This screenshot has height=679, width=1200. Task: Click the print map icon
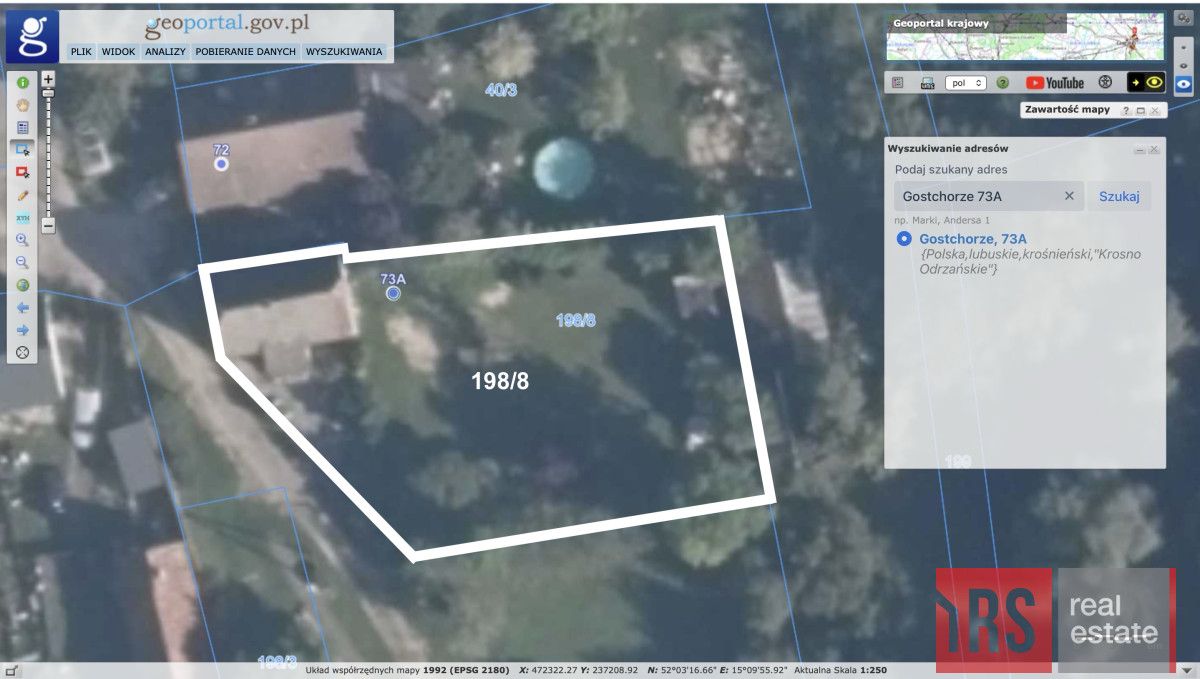927,83
